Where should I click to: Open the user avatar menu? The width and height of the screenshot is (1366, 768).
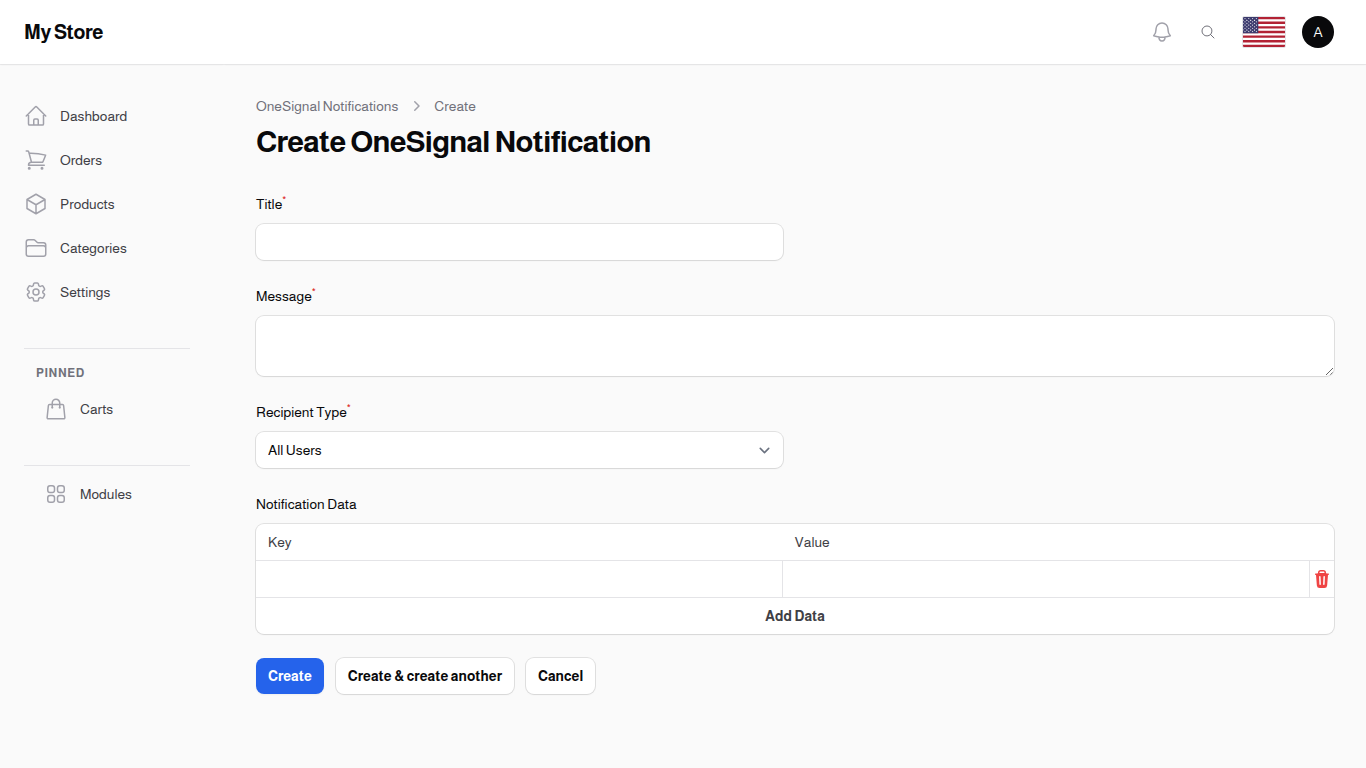click(x=1317, y=31)
